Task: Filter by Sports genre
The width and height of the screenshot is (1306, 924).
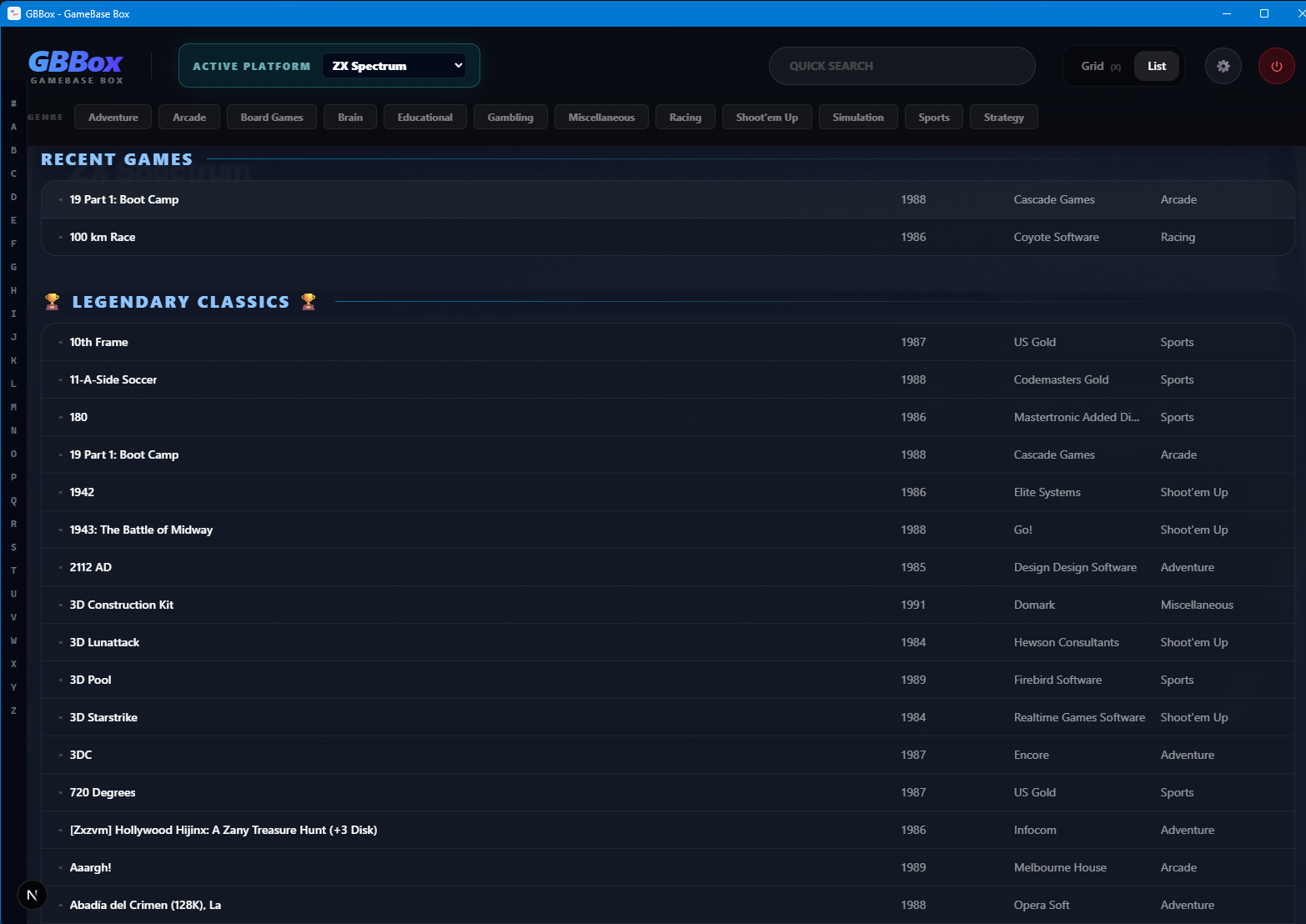Action: point(934,118)
